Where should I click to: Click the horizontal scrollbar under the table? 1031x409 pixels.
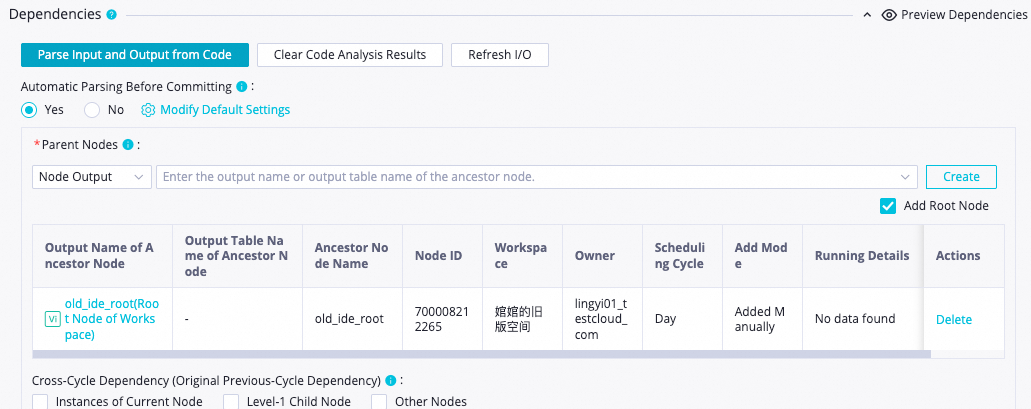[x=481, y=354]
